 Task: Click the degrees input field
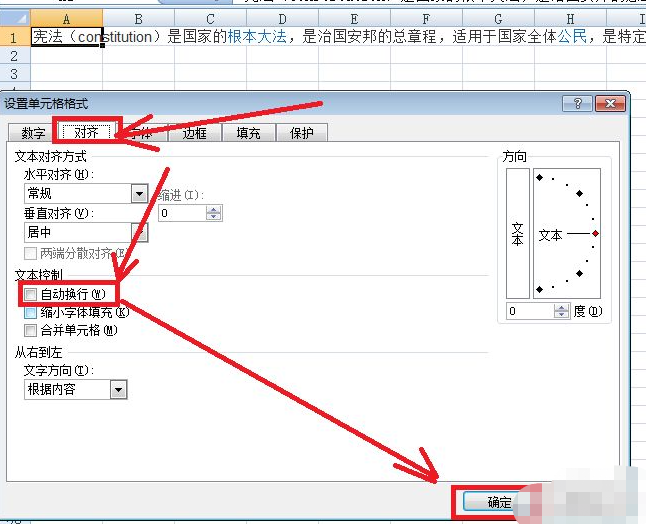pyautogui.click(x=530, y=311)
